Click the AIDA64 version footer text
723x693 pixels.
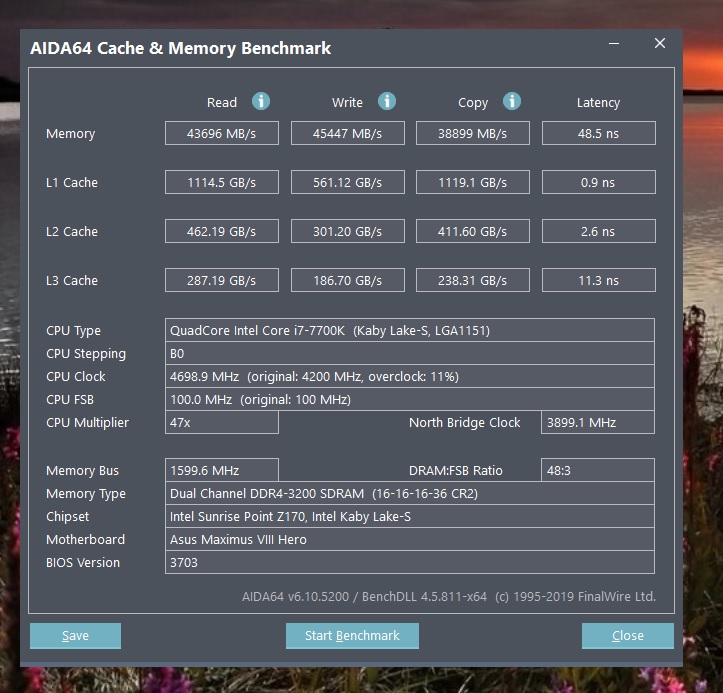coord(449,597)
